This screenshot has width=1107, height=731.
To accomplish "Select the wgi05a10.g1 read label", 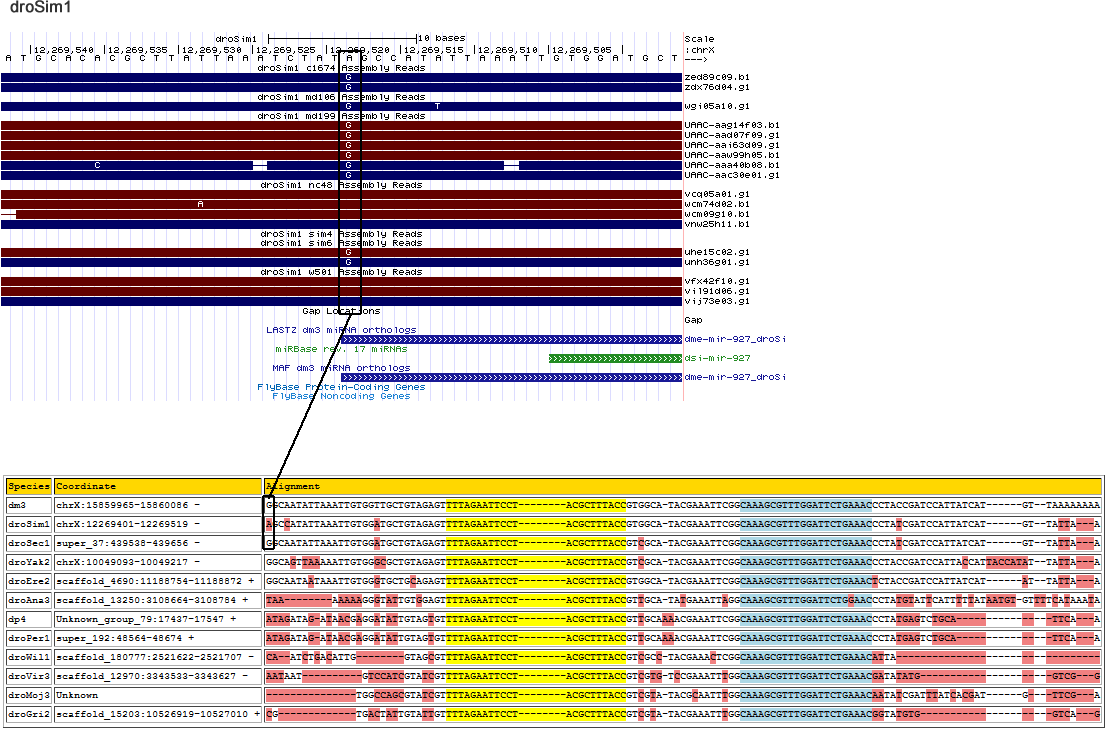I will [x=716, y=106].
